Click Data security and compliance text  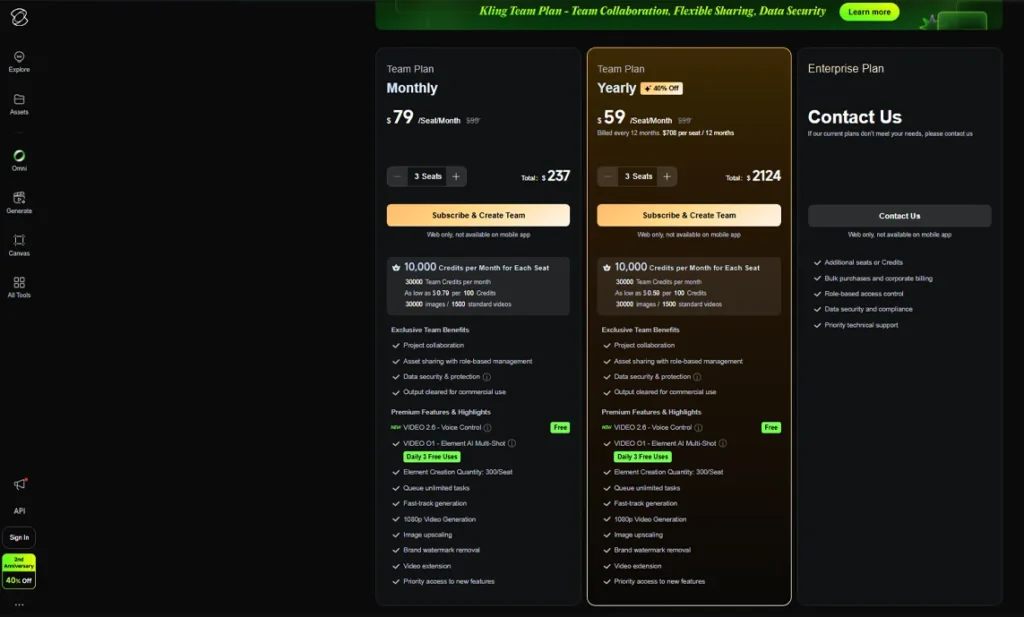tap(868, 309)
